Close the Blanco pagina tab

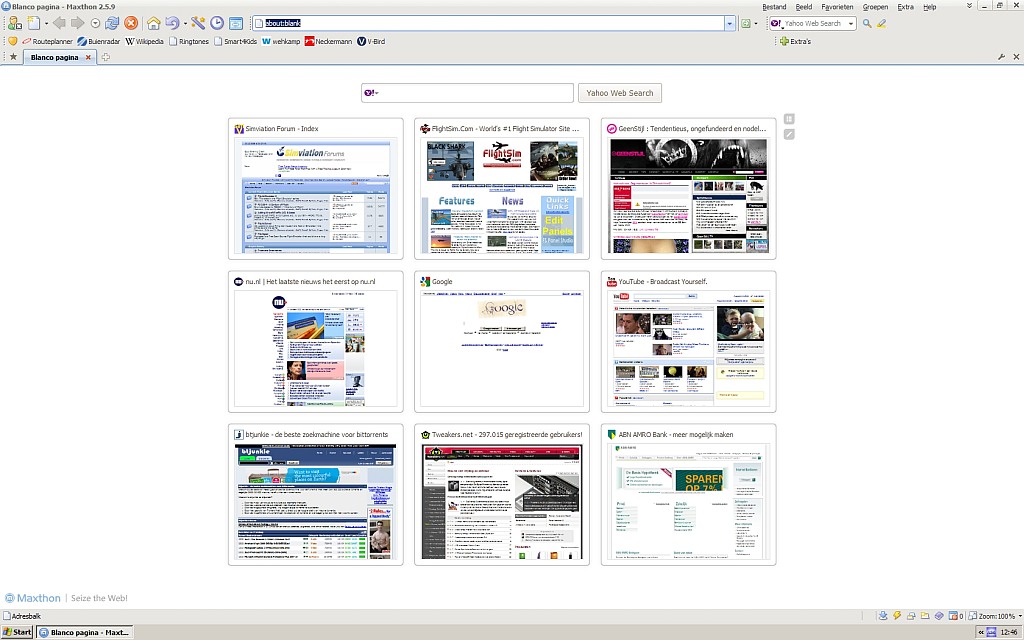point(88,57)
